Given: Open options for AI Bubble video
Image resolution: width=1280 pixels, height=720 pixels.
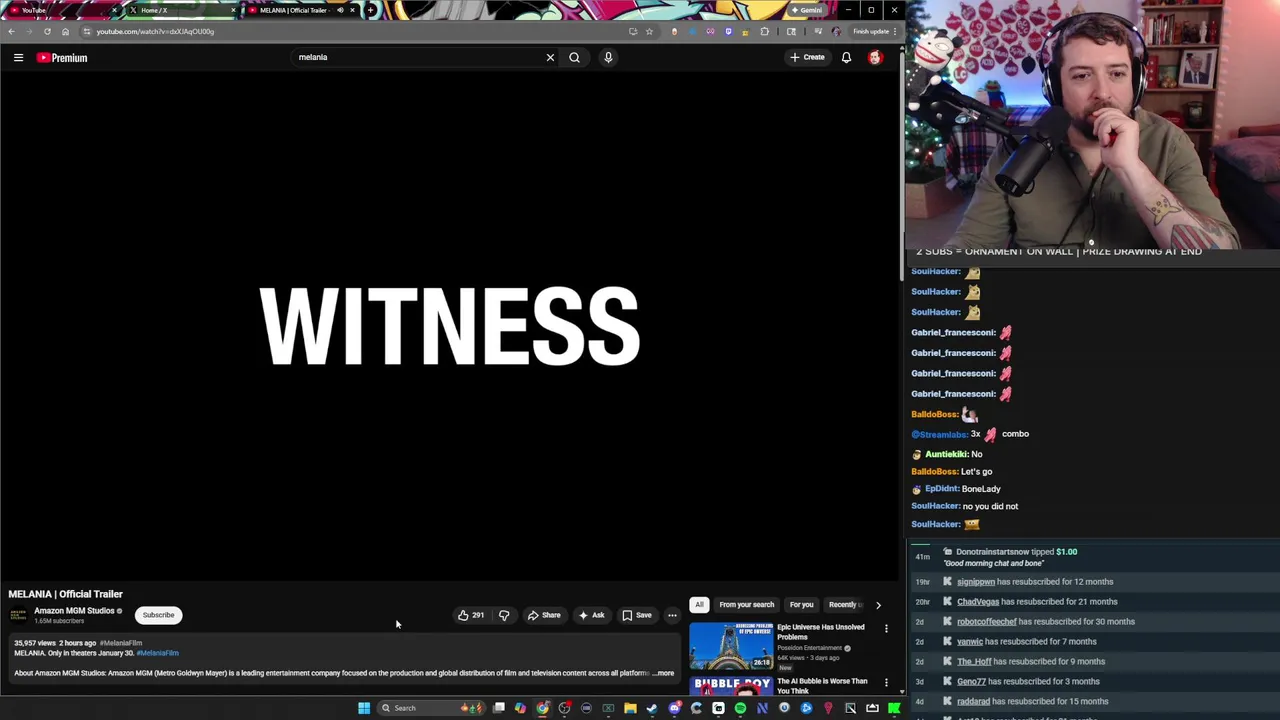Looking at the screenshot, I should click(x=886, y=683).
